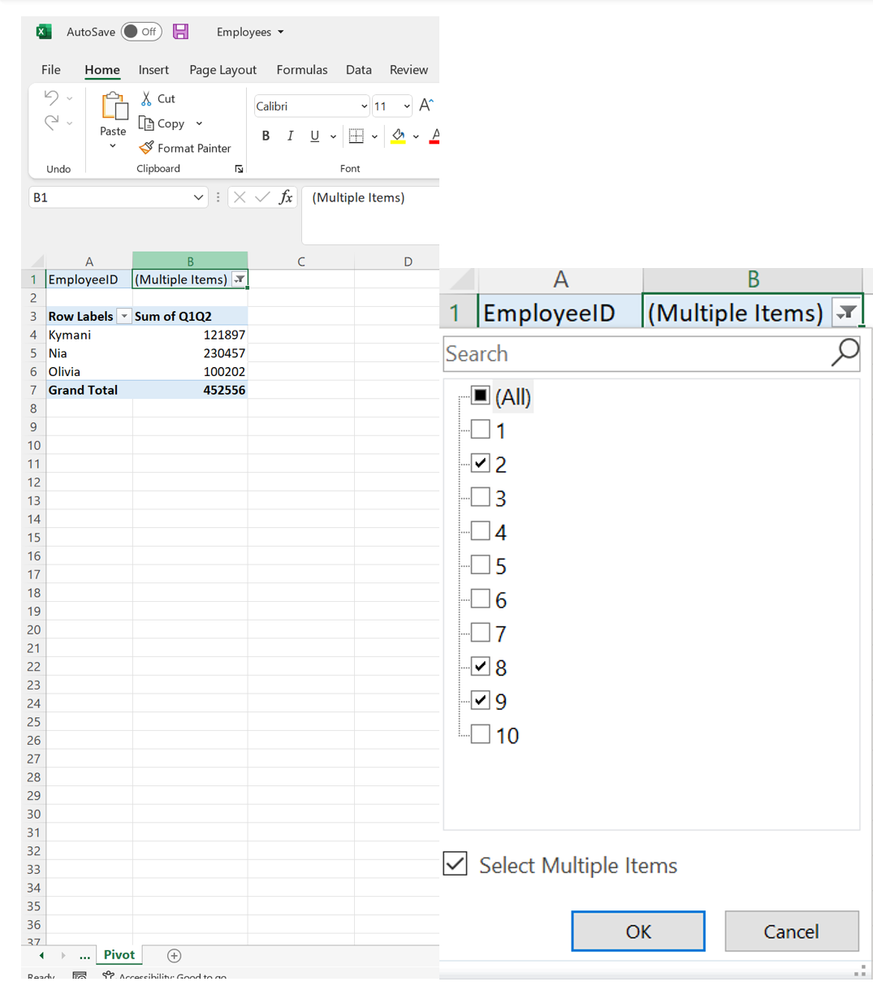This screenshot has height=999, width=873.
Task: Click the yellow fill color button
Action: coord(398,136)
